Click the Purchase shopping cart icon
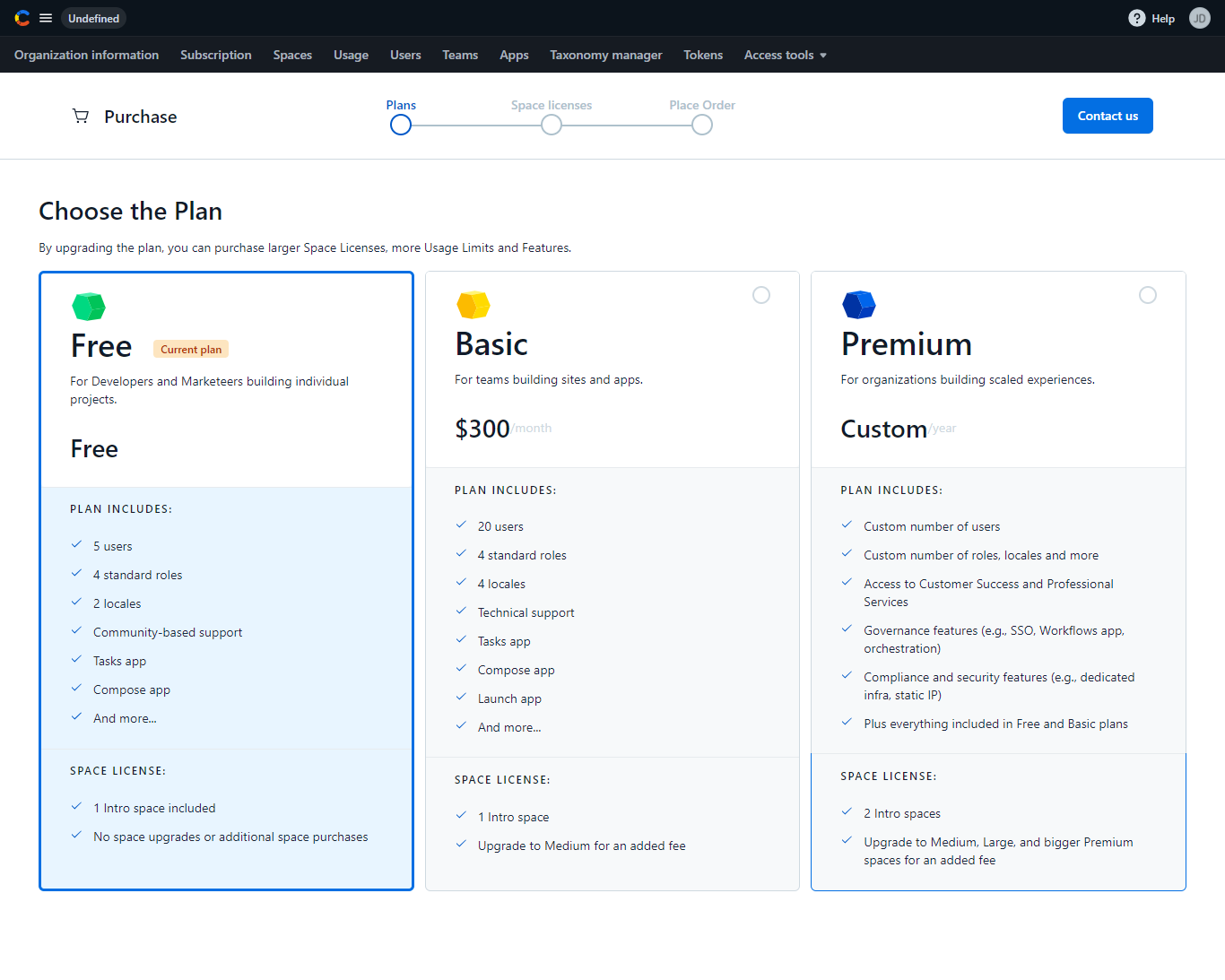The height and width of the screenshot is (980, 1225). tap(81, 116)
